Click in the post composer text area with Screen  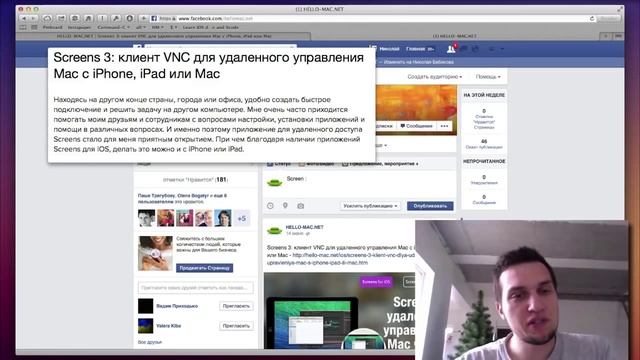pos(359,184)
